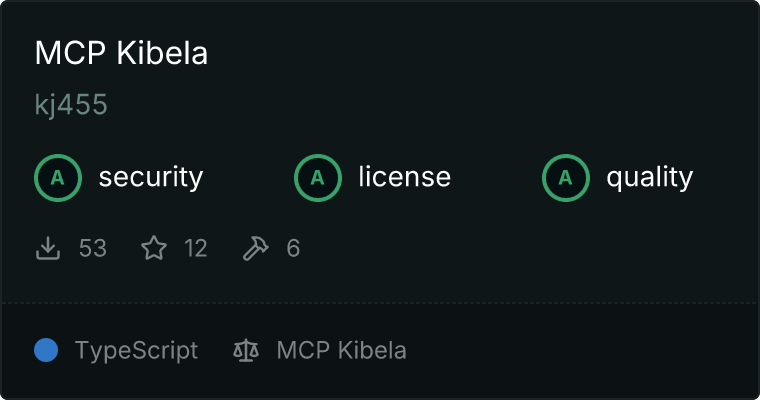Click the license grade A badge
Image resolution: width=760 pixels, height=400 pixels.
pyautogui.click(x=318, y=178)
